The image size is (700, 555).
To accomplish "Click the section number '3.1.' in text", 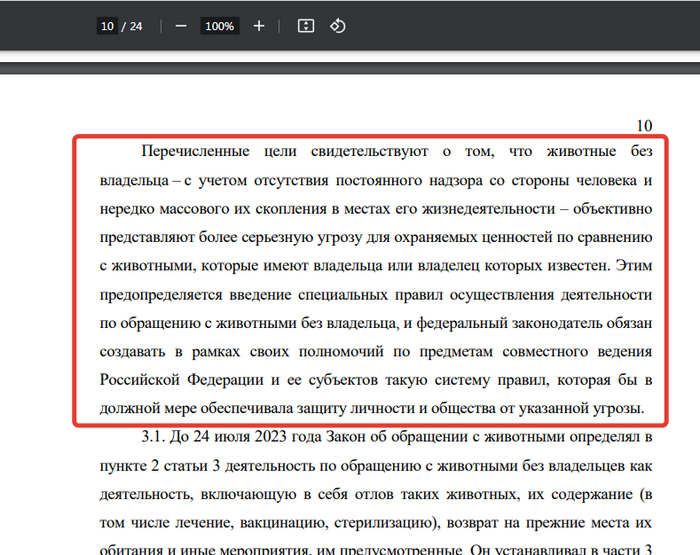I will tap(157, 437).
